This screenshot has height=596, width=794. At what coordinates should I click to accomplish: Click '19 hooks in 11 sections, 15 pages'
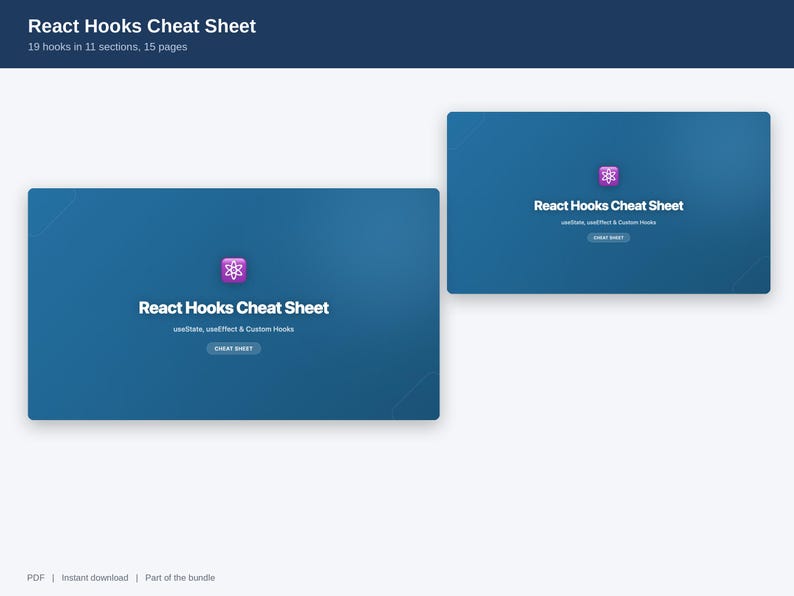107,47
